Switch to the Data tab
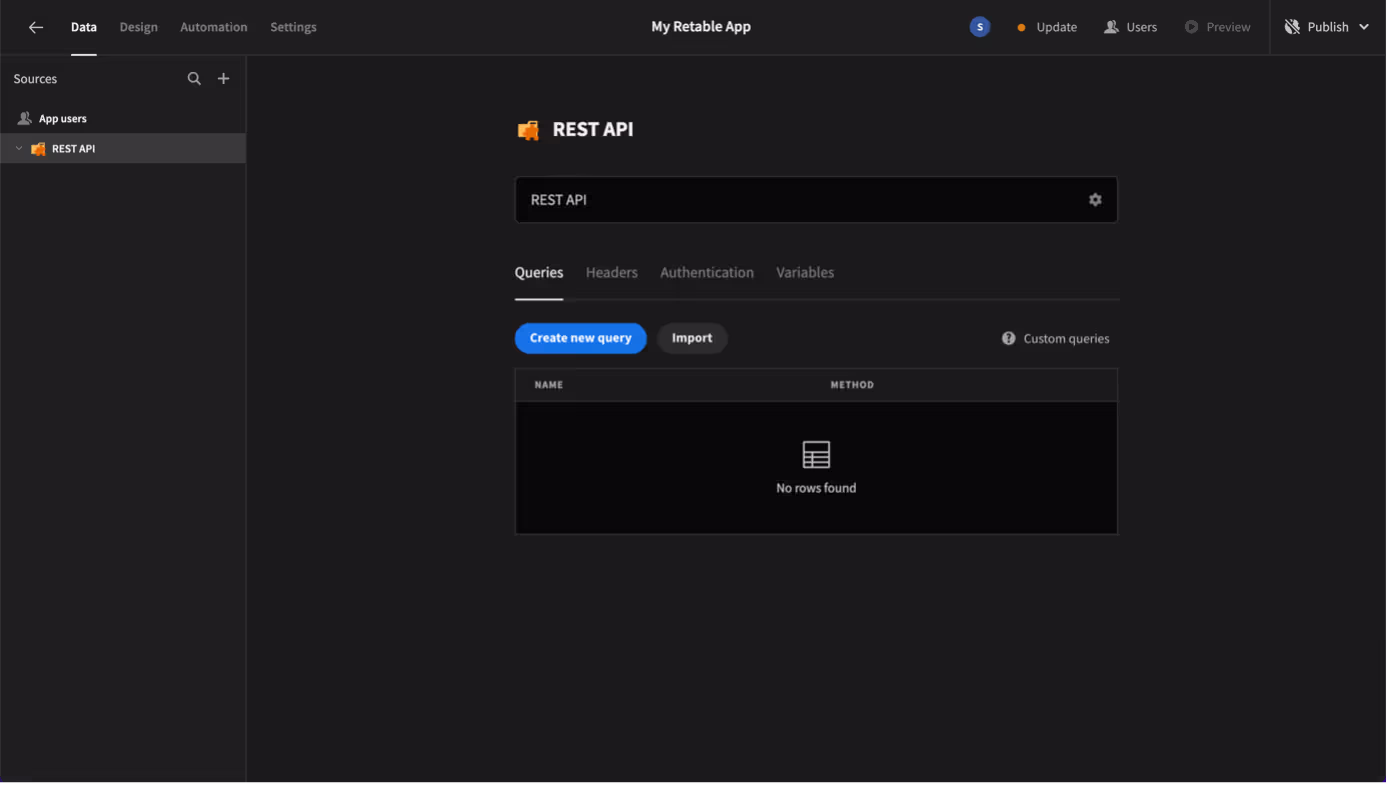 click(x=84, y=27)
